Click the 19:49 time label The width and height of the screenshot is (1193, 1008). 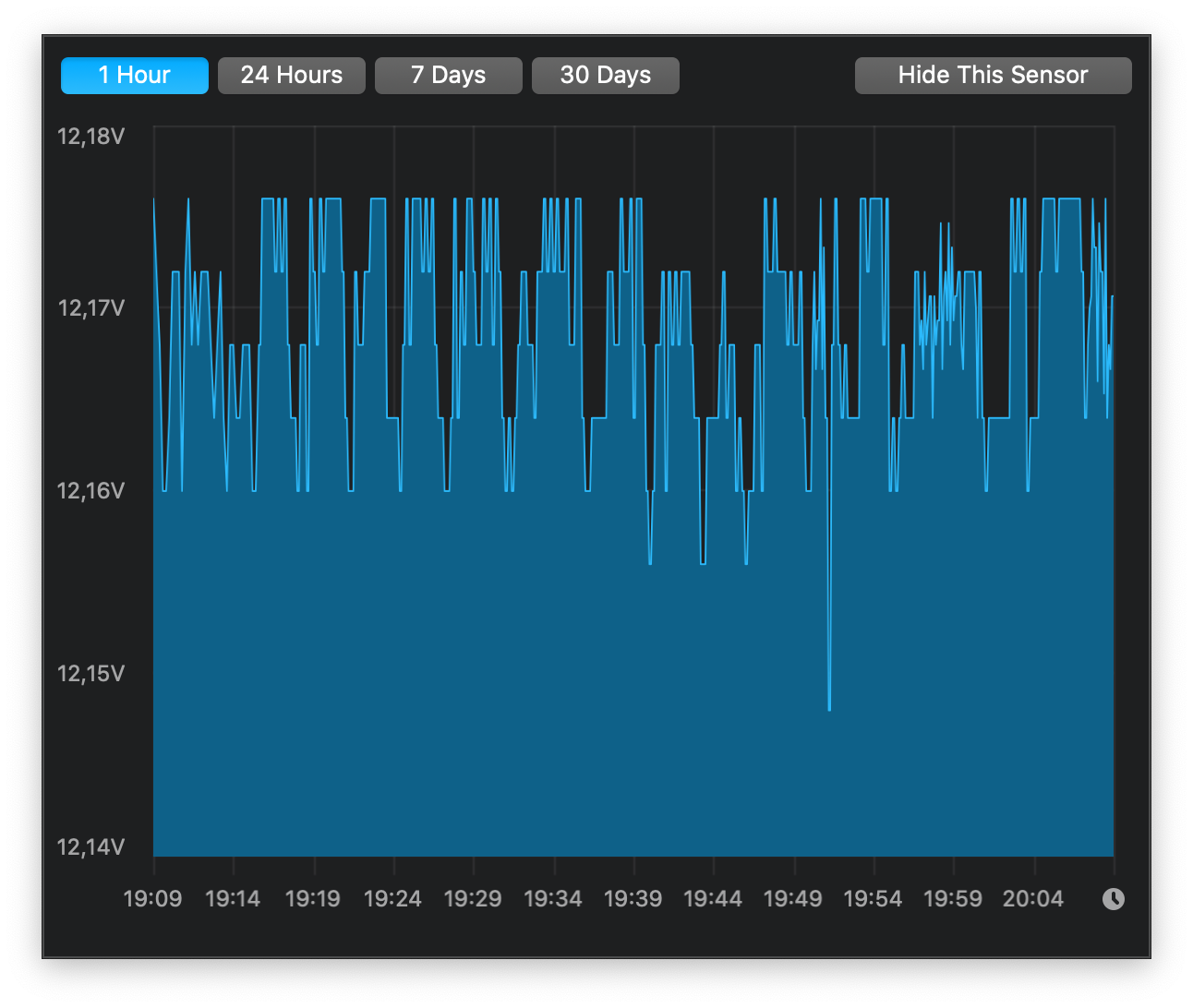pos(793,899)
